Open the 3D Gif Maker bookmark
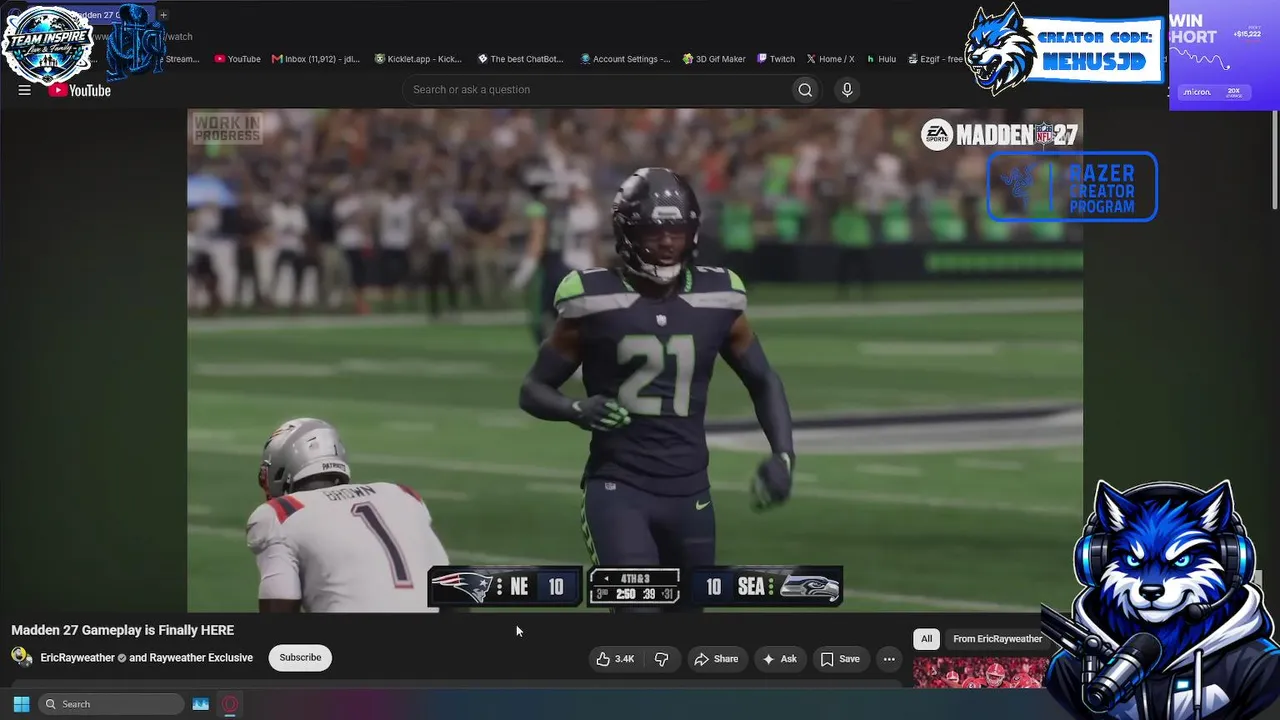The height and width of the screenshot is (720, 1280). coord(714,59)
